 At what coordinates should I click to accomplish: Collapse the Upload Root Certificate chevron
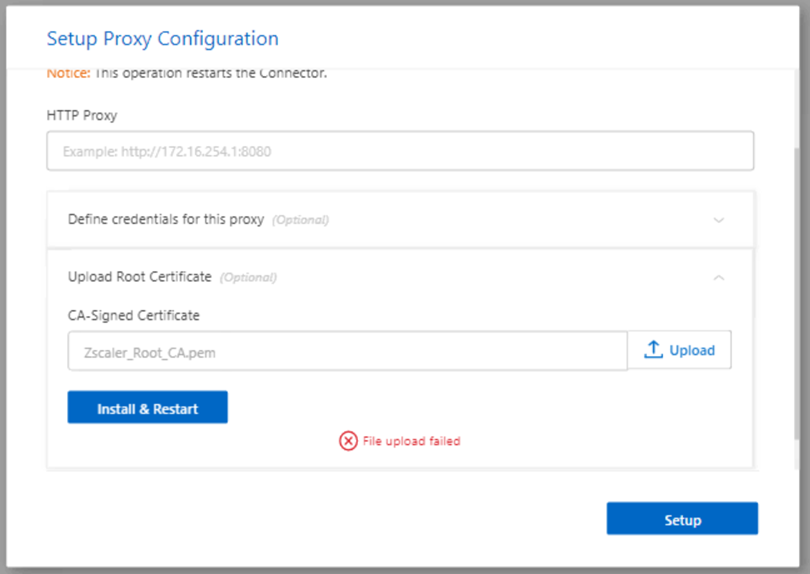(x=718, y=278)
